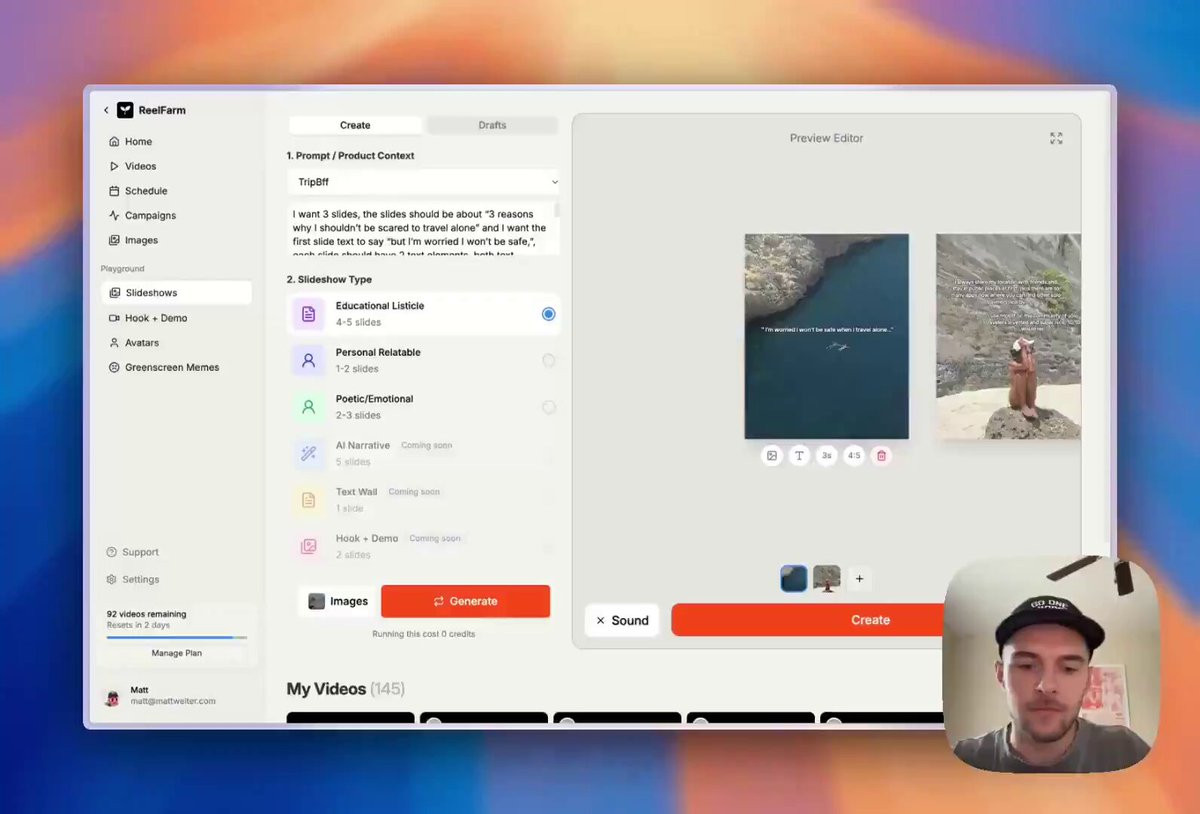Click the prompt text area scrollbar
This screenshot has height=814, width=1200.
coord(557,211)
